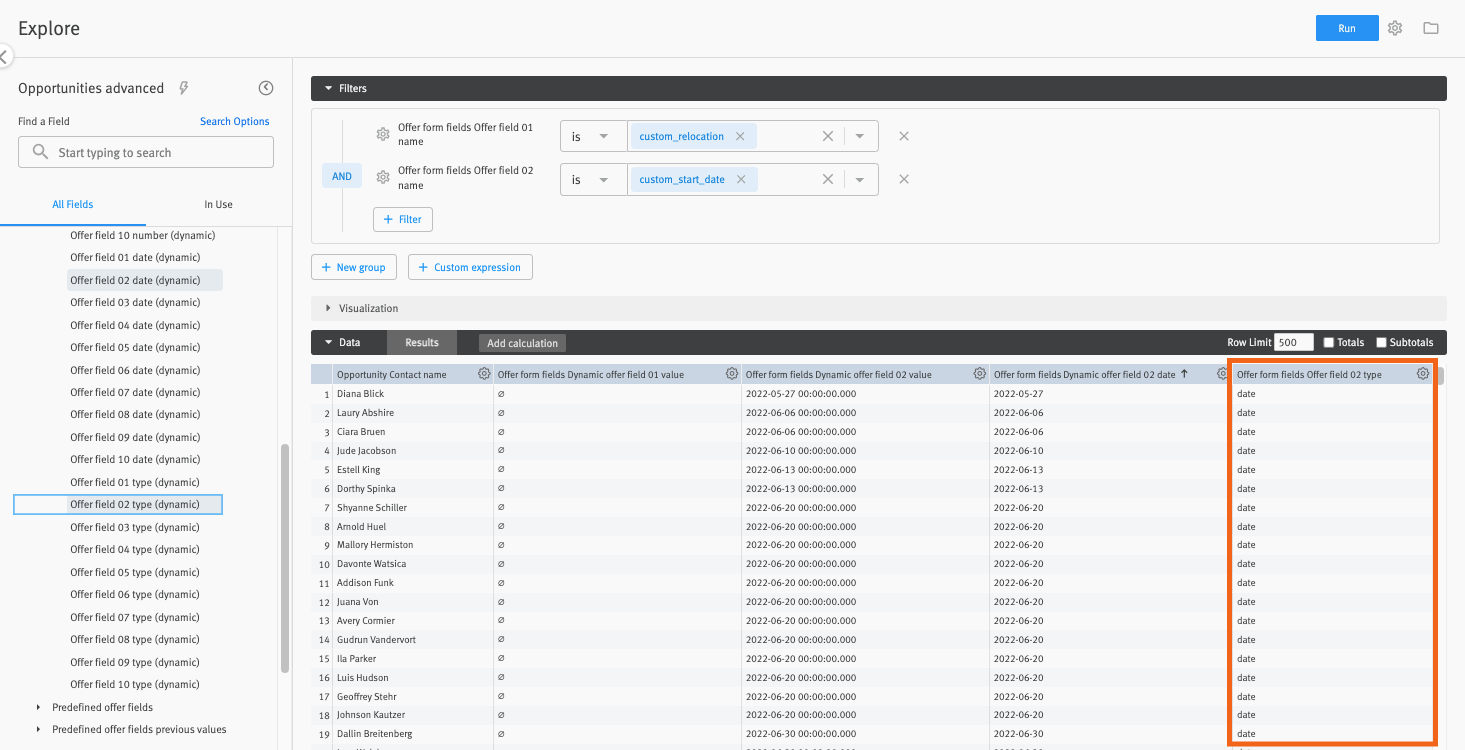
Task: Click the Row Limit input box
Action: pos(1294,342)
